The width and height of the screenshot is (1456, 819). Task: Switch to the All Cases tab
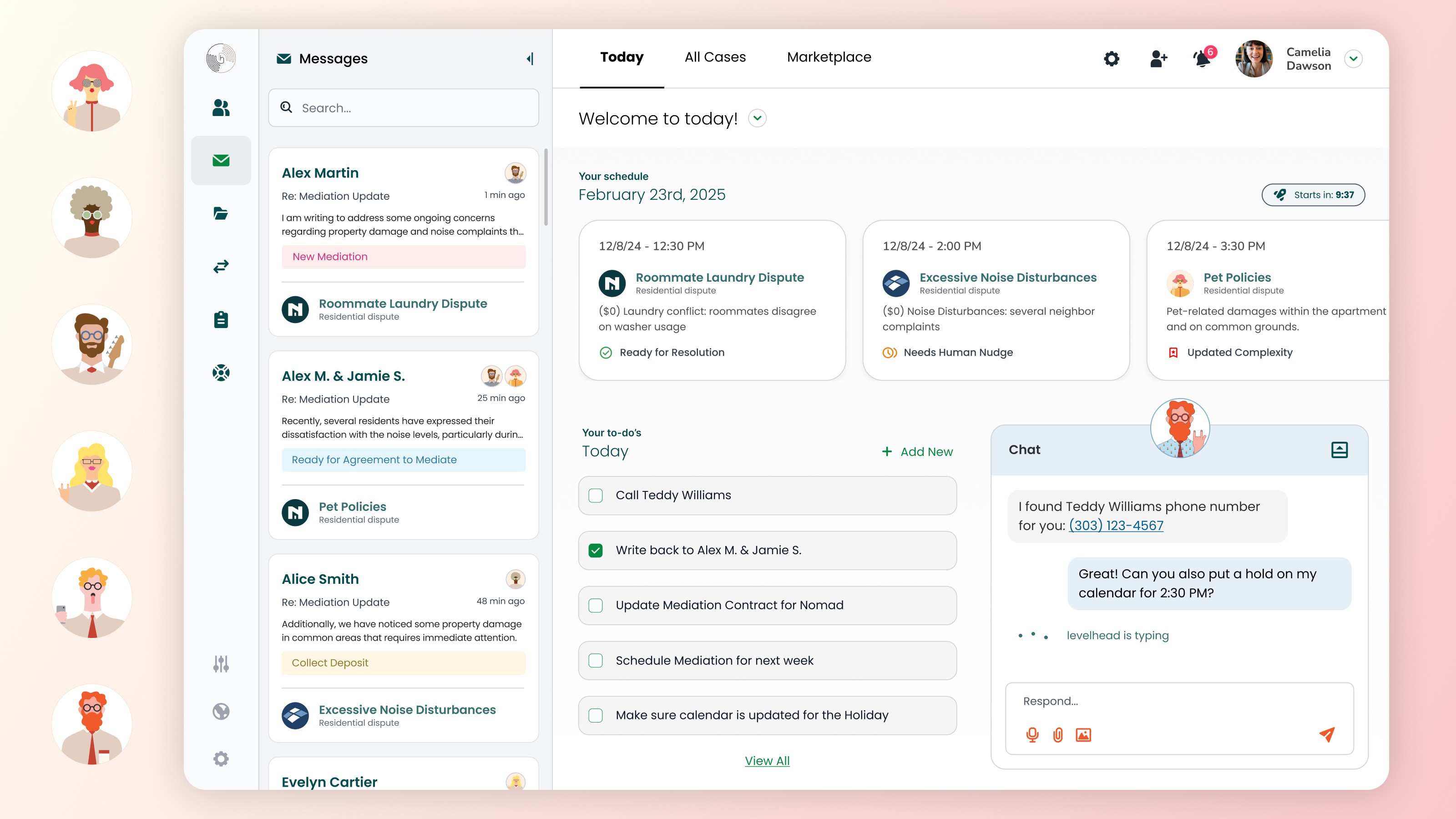click(x=715, y=57)
